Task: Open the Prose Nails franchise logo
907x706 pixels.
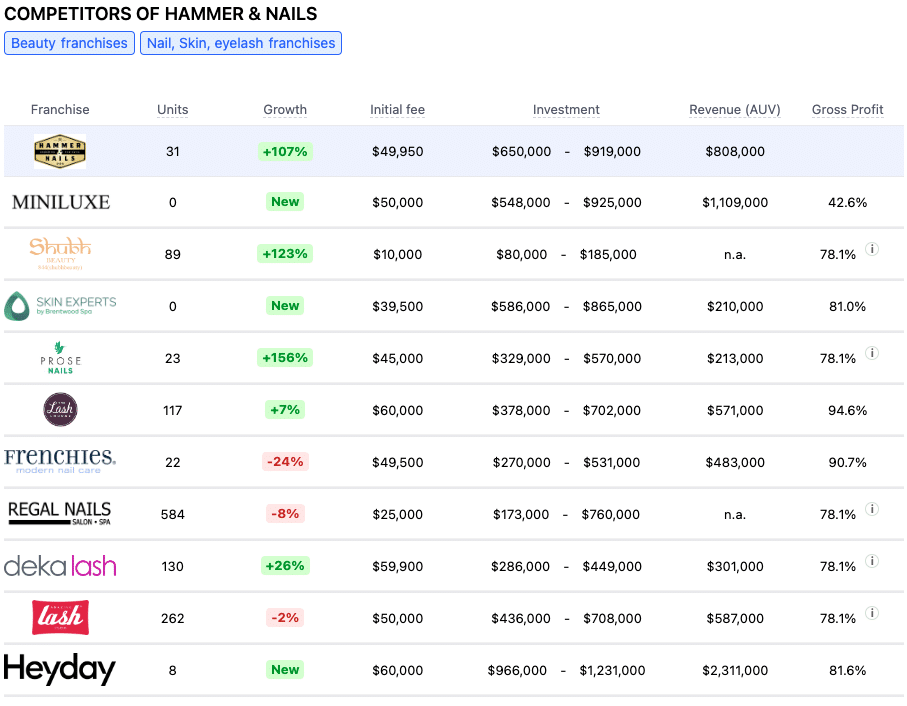Action: 60,358
